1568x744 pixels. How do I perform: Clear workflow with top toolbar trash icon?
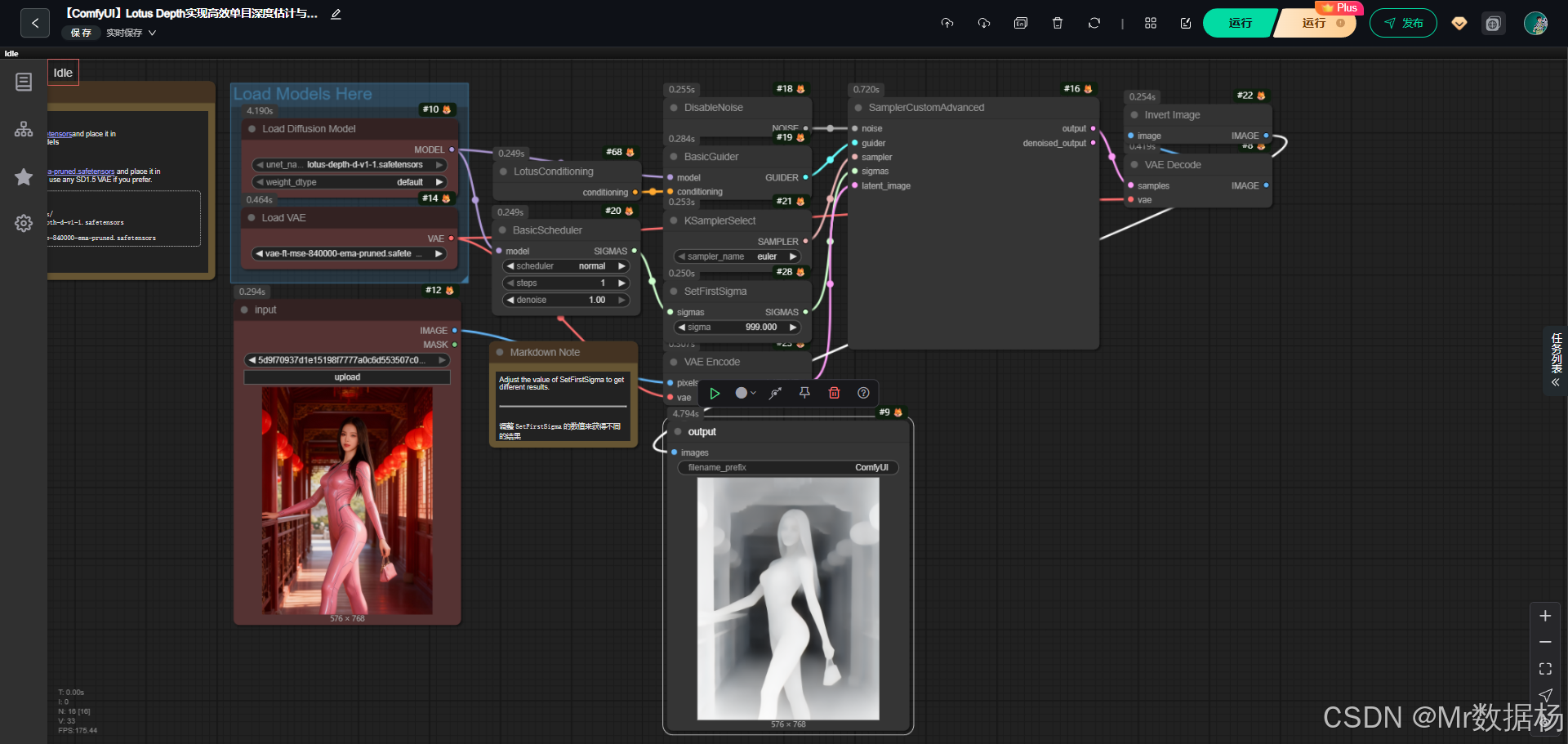1058,23
